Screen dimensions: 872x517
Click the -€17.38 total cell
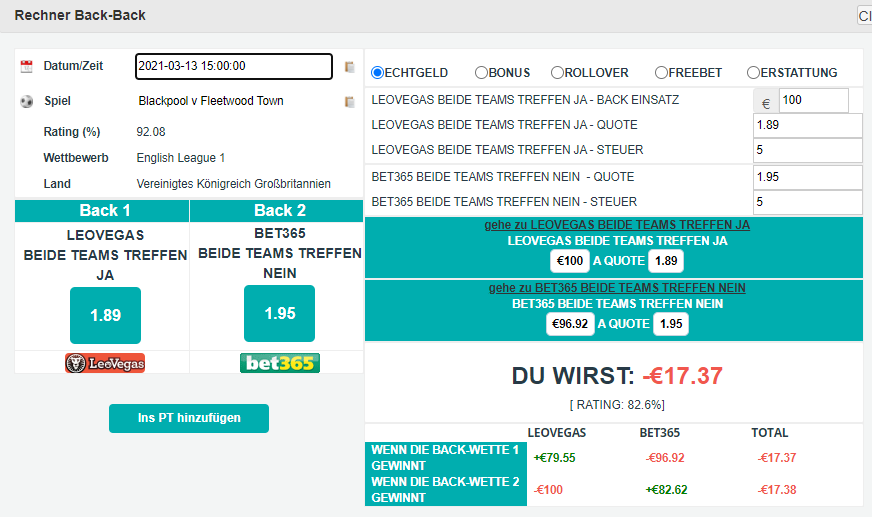pos(777,490)
